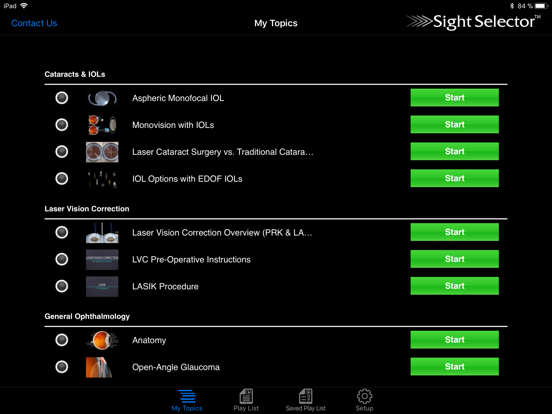Image resolution: width=552 pixels, height=414 pixels.
Task: Tap the LASIK Procedure thumbnail
Action: point(102,287)
